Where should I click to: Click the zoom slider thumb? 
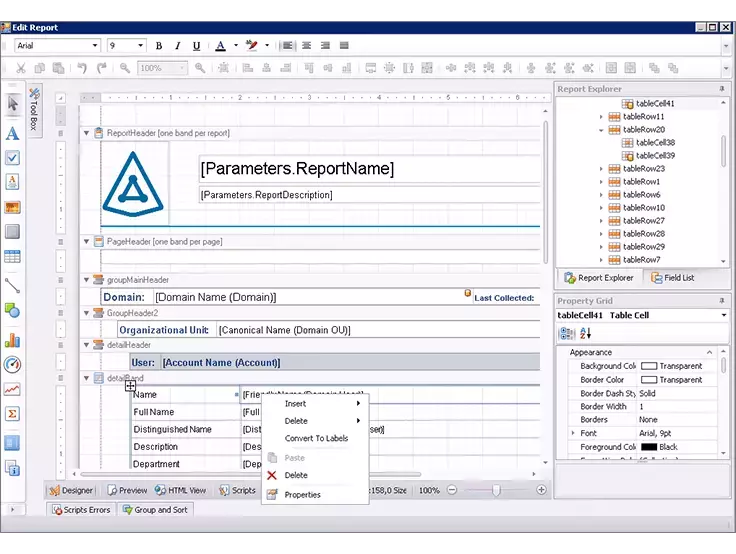[496, 490]
